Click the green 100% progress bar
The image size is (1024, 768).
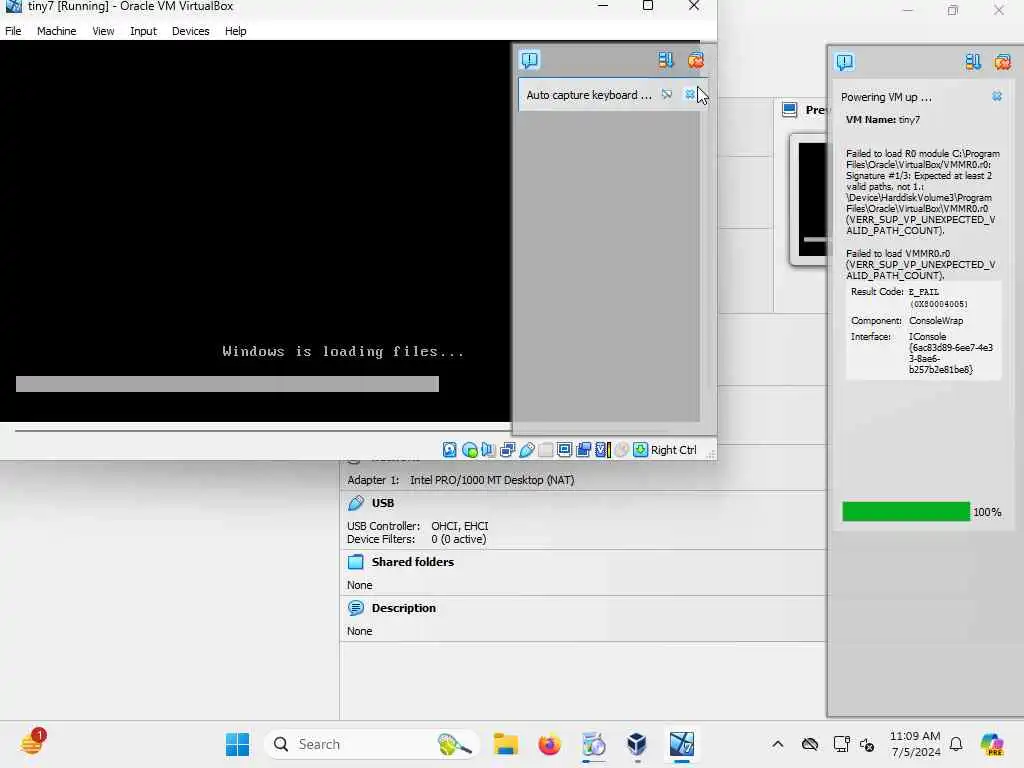(906, 511)
